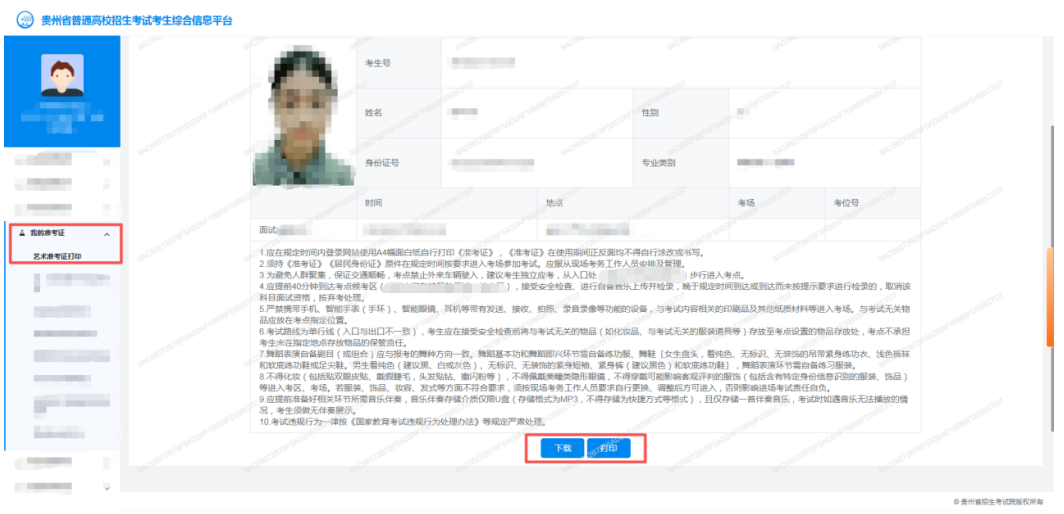Viewport: 1064px width, 514px height.
Task: Click the 时间 column header
Action: pos(446,203)
